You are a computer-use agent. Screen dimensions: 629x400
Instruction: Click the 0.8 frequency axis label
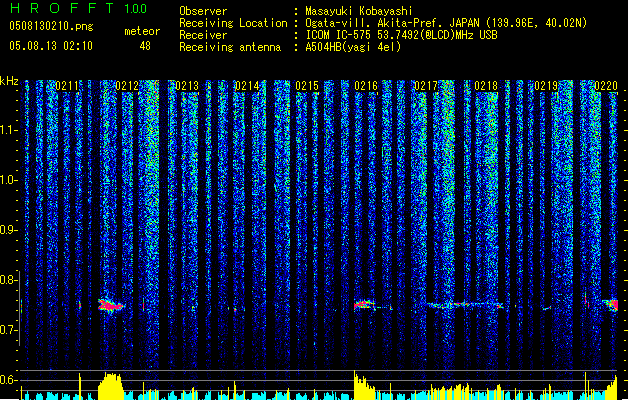click(x=8, y=280)
